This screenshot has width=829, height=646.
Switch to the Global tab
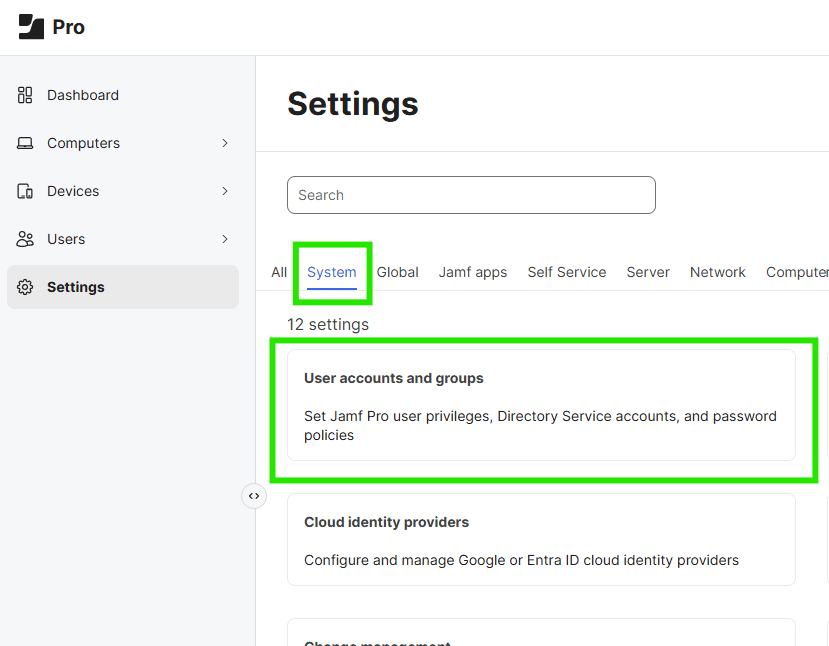point(398,272)
